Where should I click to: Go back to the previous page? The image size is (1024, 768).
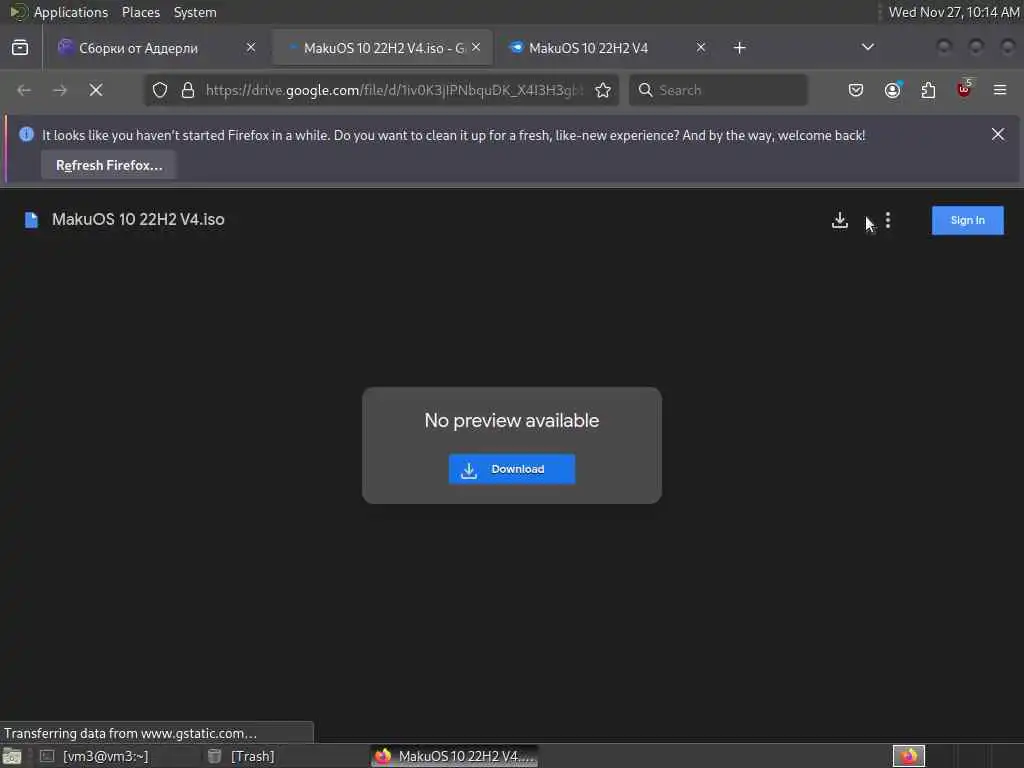pos(24,90)
